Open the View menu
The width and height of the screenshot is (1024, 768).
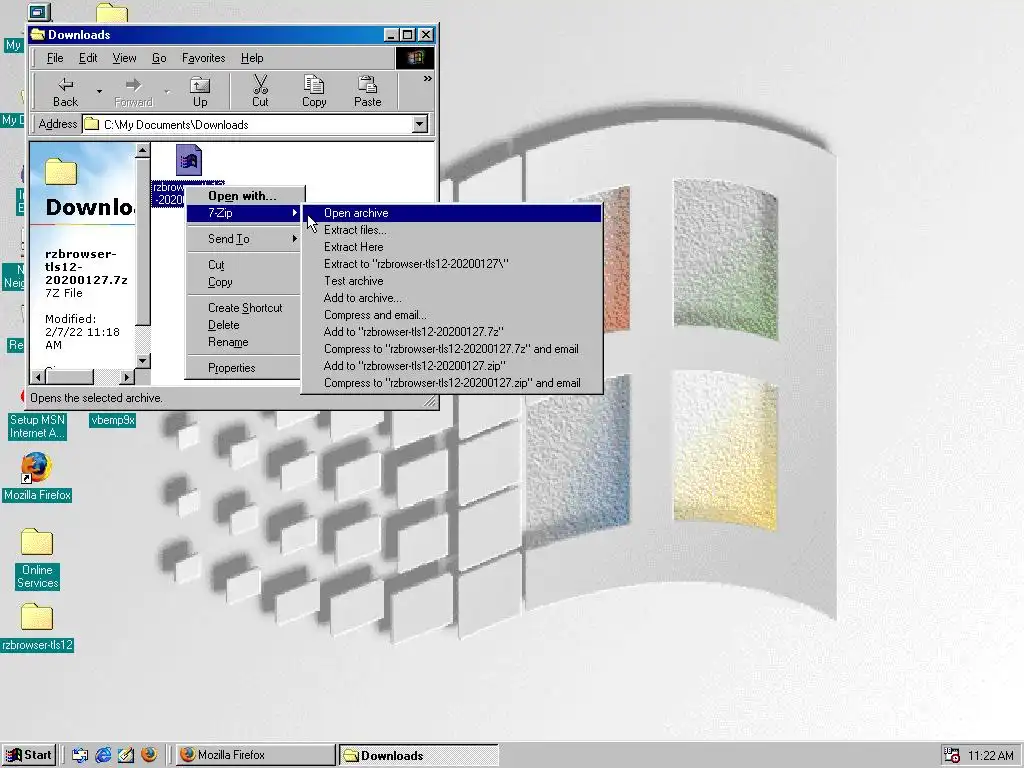(124, 58)
